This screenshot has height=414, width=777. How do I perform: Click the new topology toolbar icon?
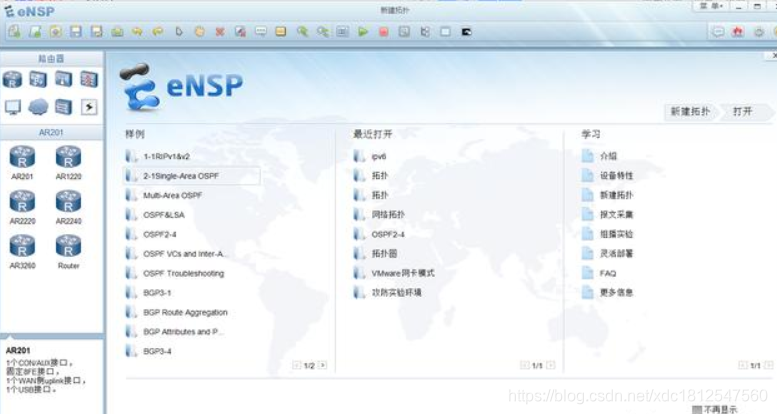[14, 32]
